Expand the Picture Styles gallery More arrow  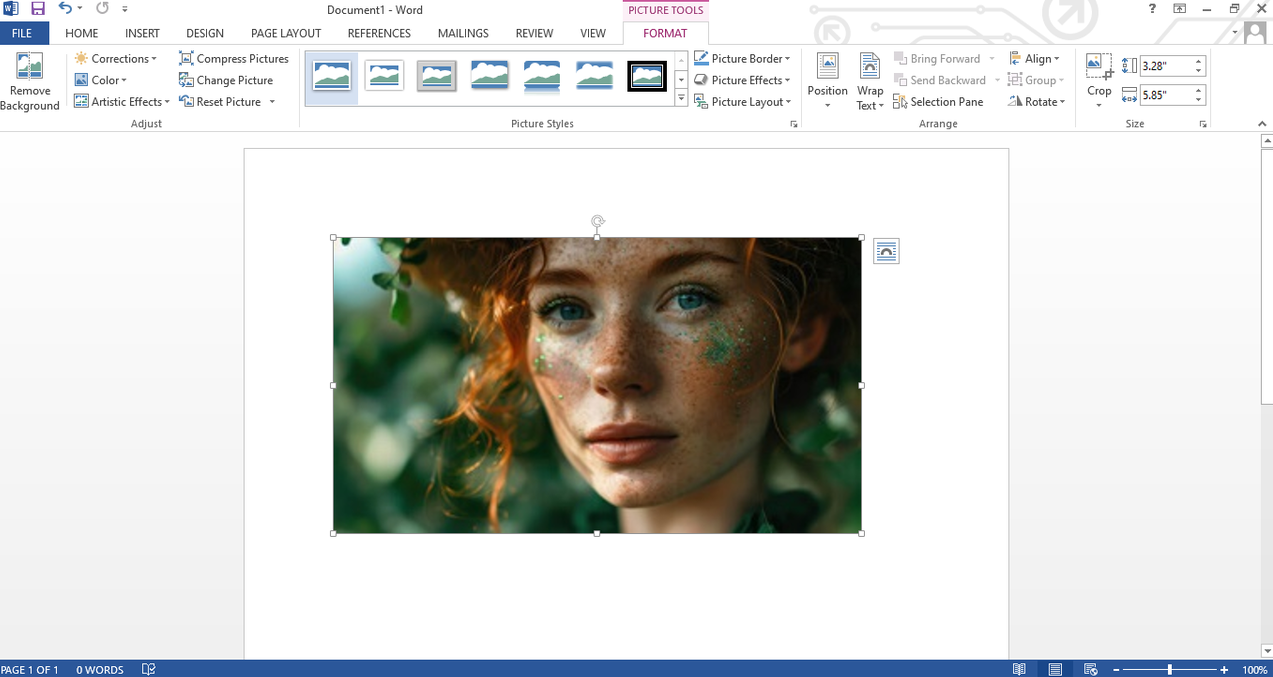tap(681, 98)
